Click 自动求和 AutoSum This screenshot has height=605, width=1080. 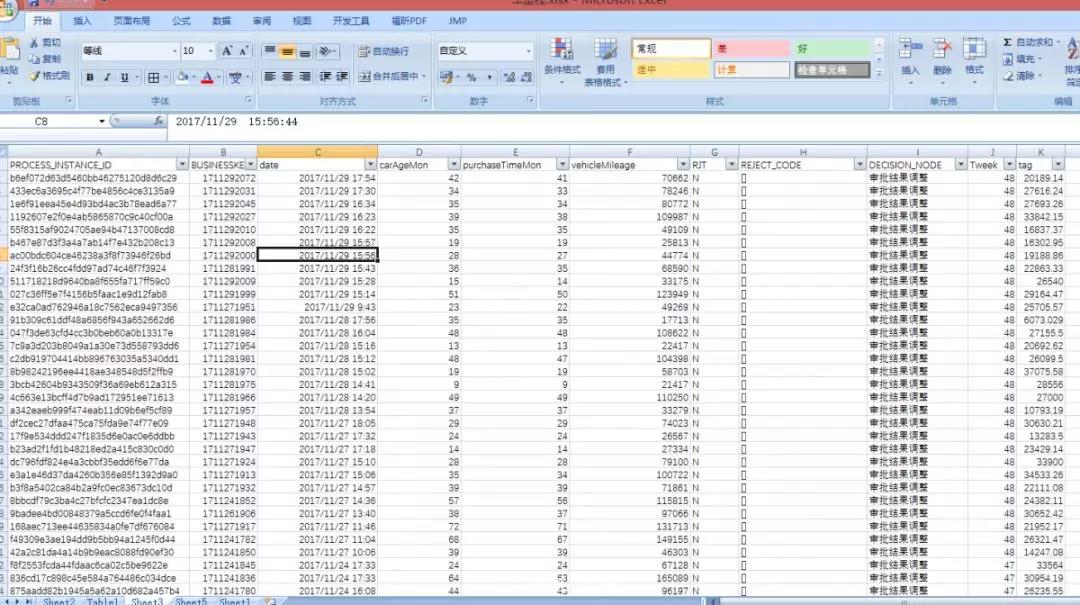pos(1028,43)
